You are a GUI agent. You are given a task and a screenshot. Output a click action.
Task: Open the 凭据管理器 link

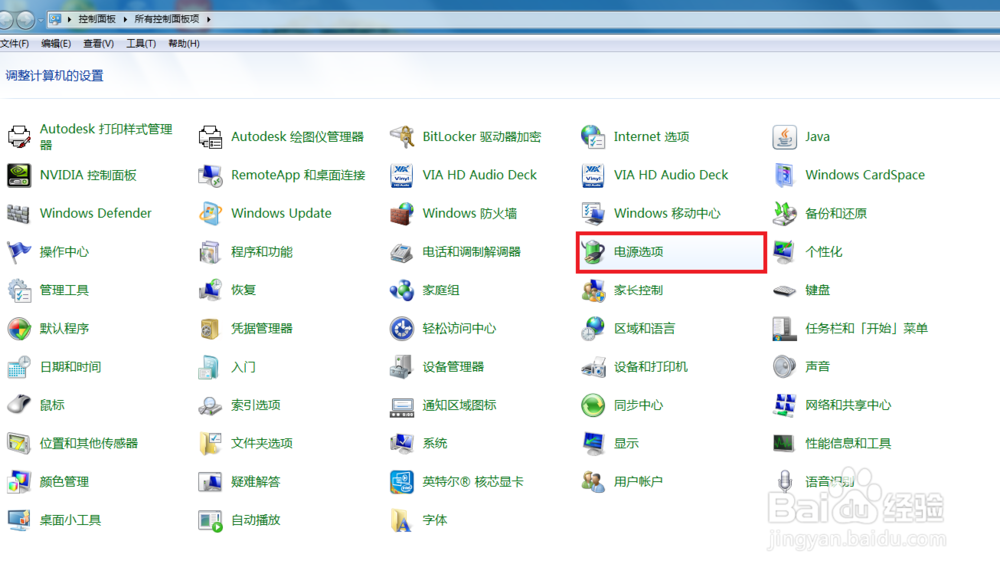point(261,328)
